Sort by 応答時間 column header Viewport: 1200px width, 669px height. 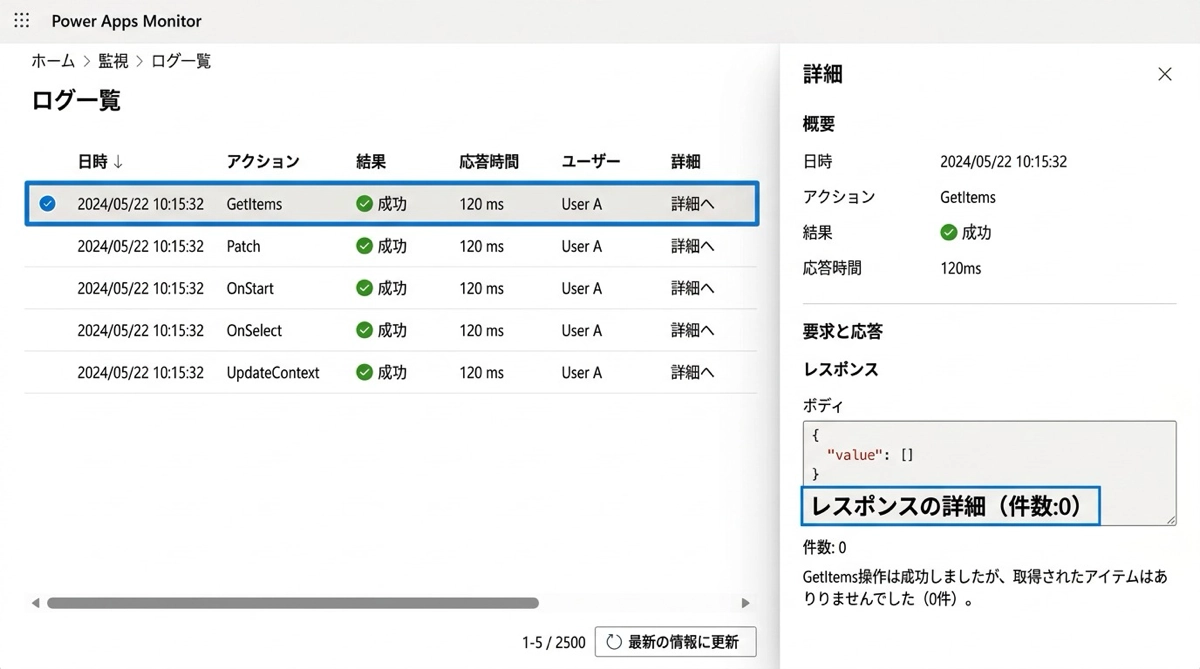click(x=489, y=162)
